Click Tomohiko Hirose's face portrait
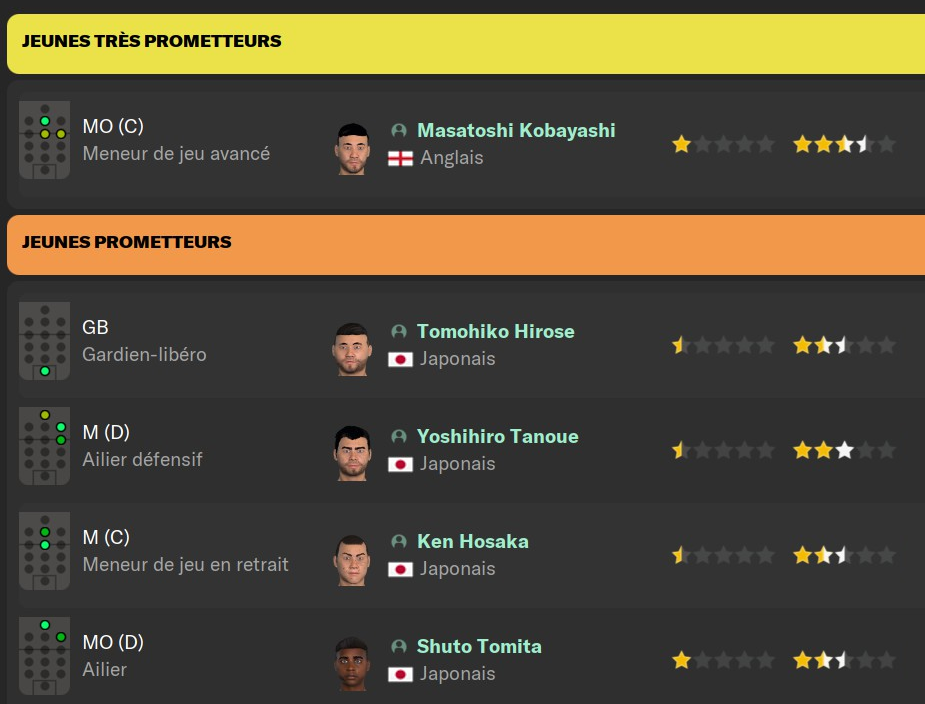Screen dimensions: 925x704 click(x=352, y=348)
